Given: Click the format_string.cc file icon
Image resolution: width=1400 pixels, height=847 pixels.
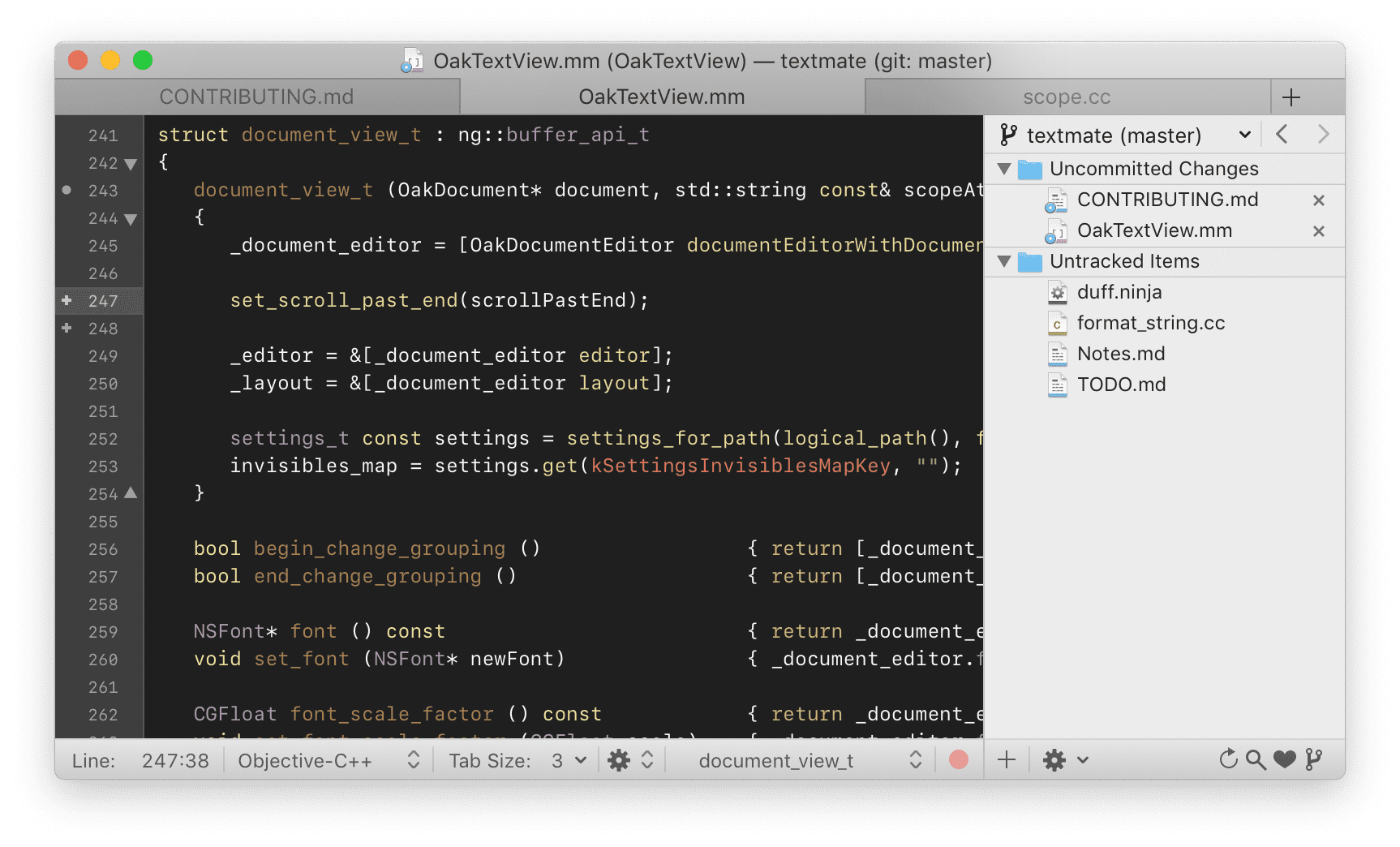Looking at the screenshot, I should pyautogui.click(x=1057, y=323).
